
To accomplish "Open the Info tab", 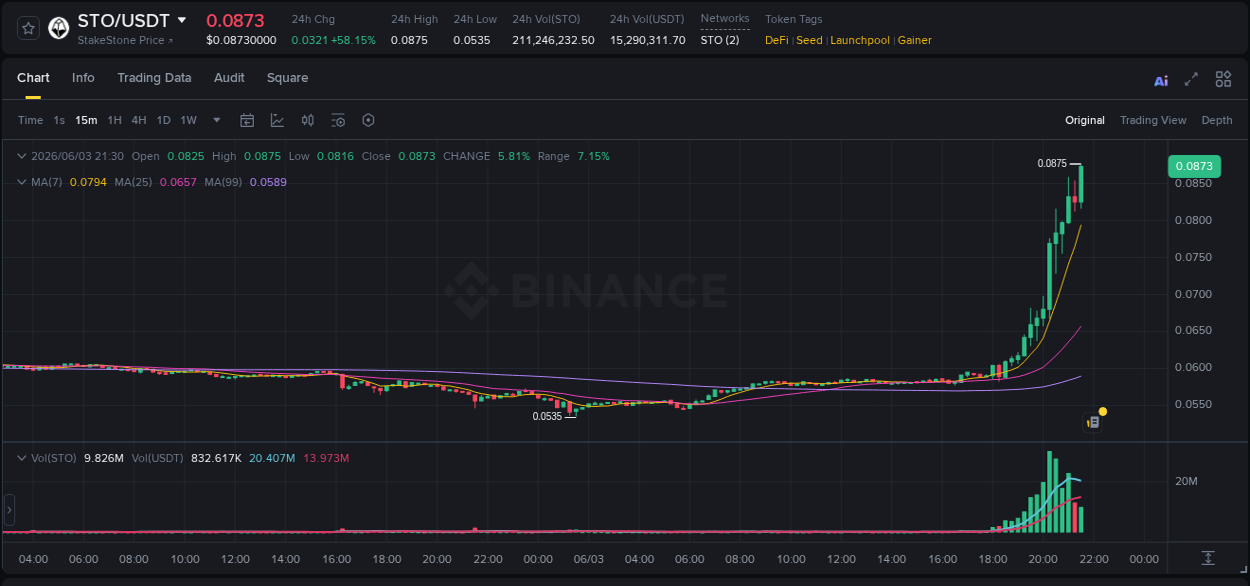I will point(83,78).
